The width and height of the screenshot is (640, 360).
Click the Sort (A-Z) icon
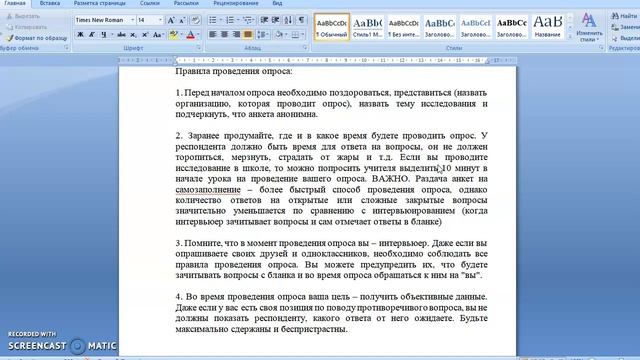pos(288,20)
